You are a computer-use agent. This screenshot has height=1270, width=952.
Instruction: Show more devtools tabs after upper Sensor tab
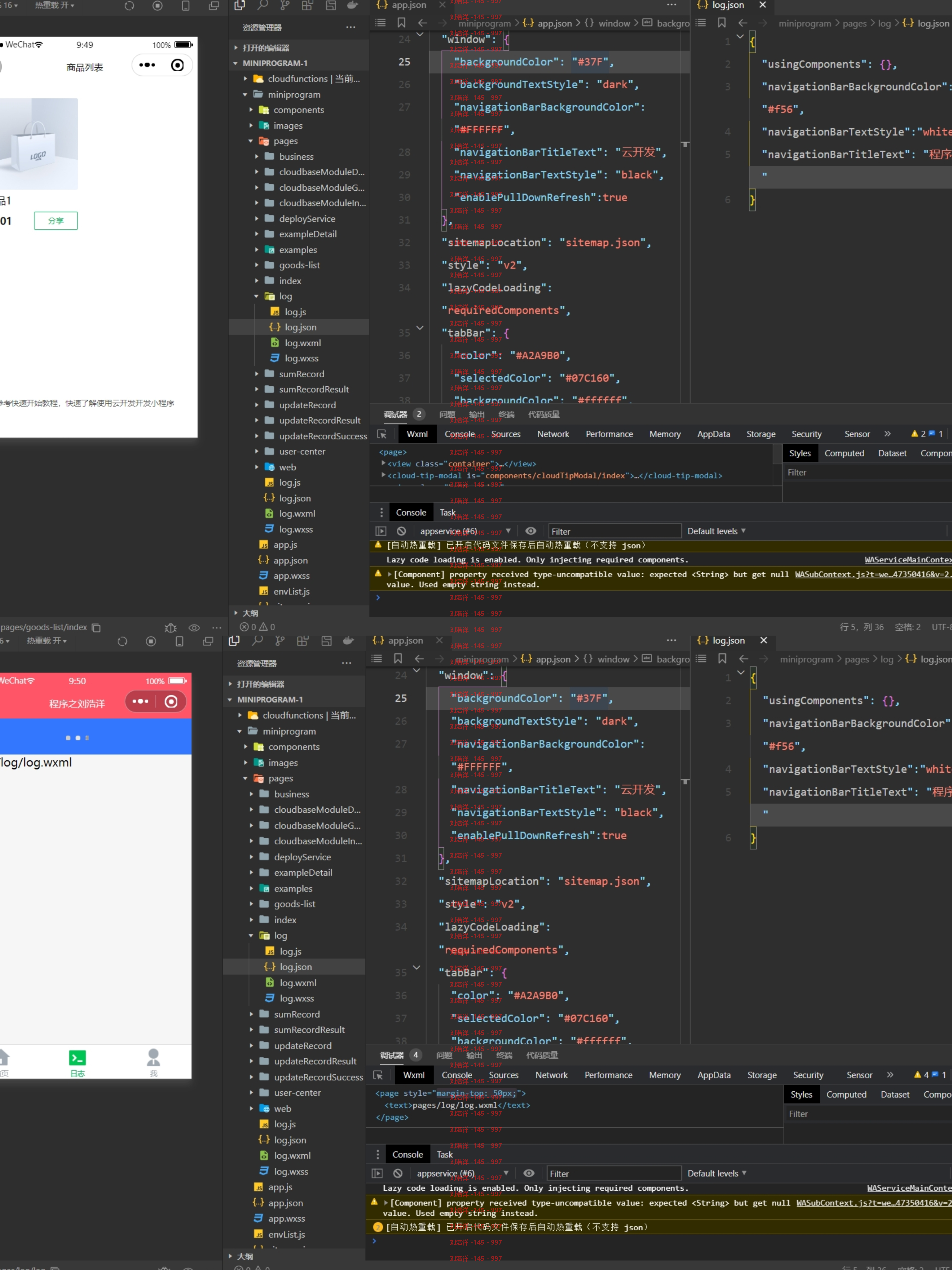(887, 433)
